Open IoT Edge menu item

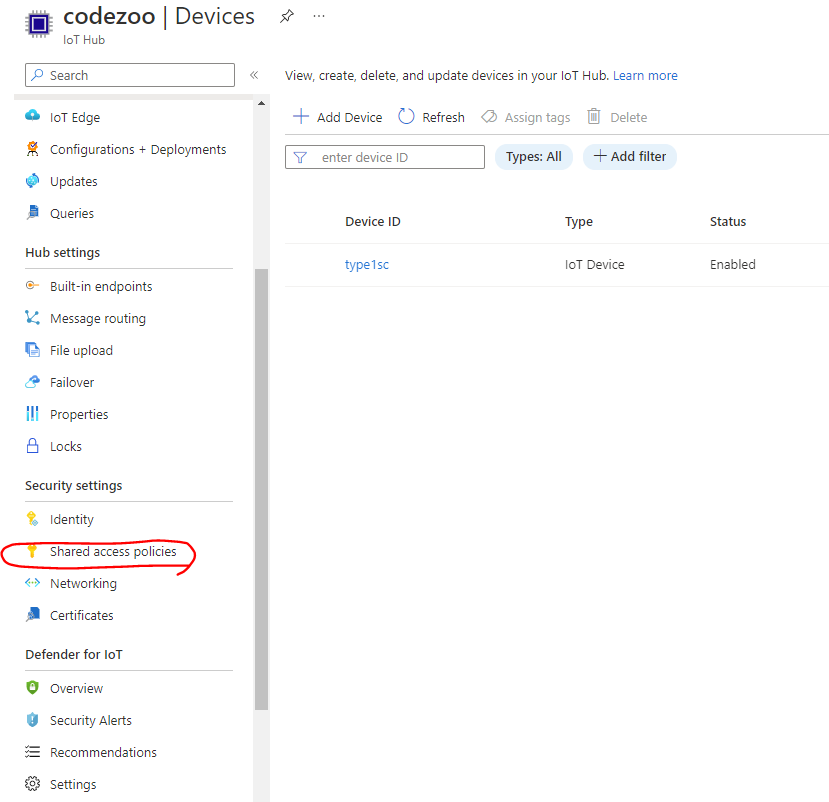75,117
